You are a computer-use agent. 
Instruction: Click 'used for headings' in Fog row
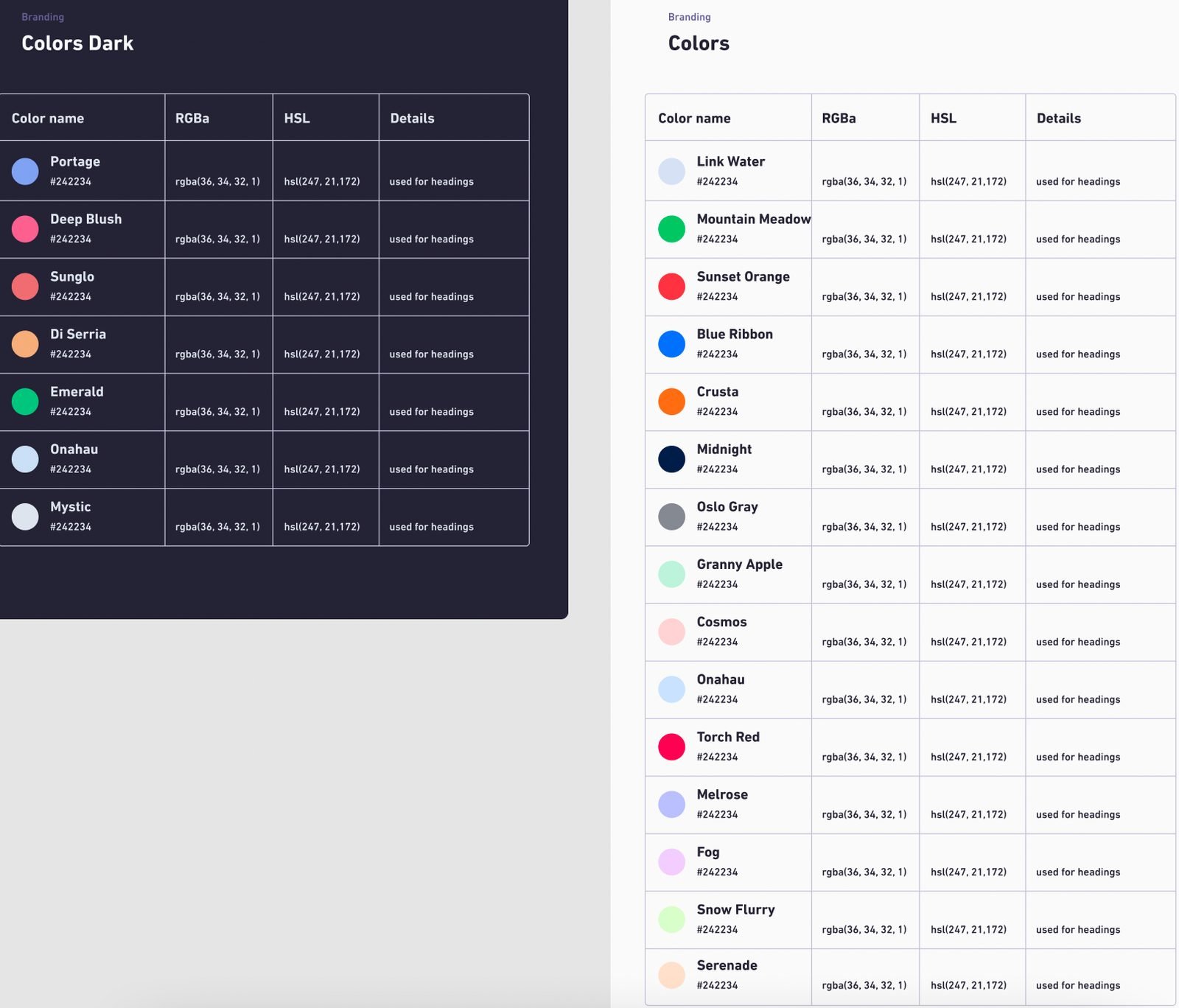(1078, 872)
